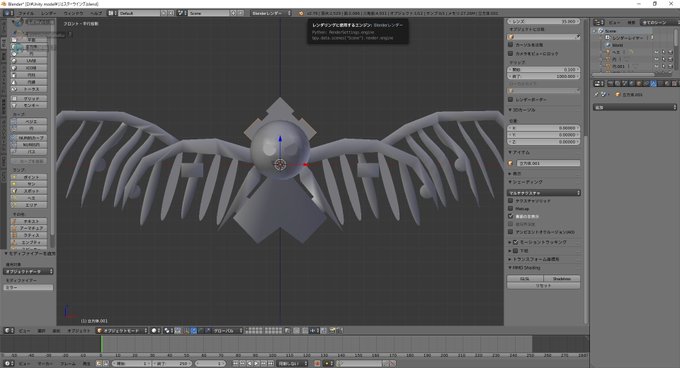Click the Timeline editor type icon
This screenshot has height=368, width=680.
point(8,363)
